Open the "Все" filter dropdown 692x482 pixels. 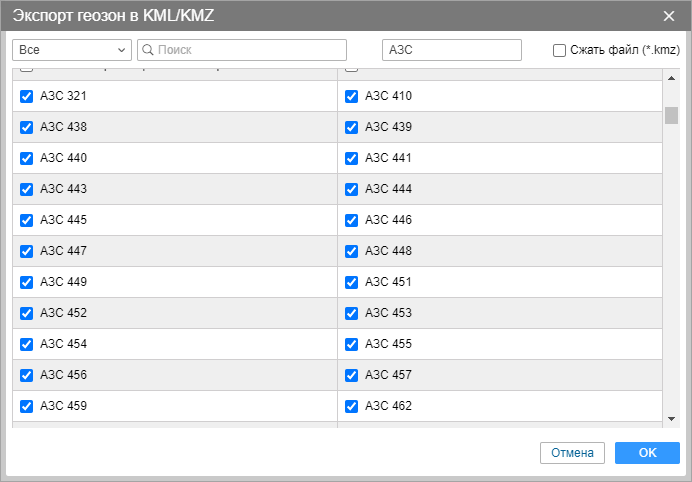[x=72, y=50]
